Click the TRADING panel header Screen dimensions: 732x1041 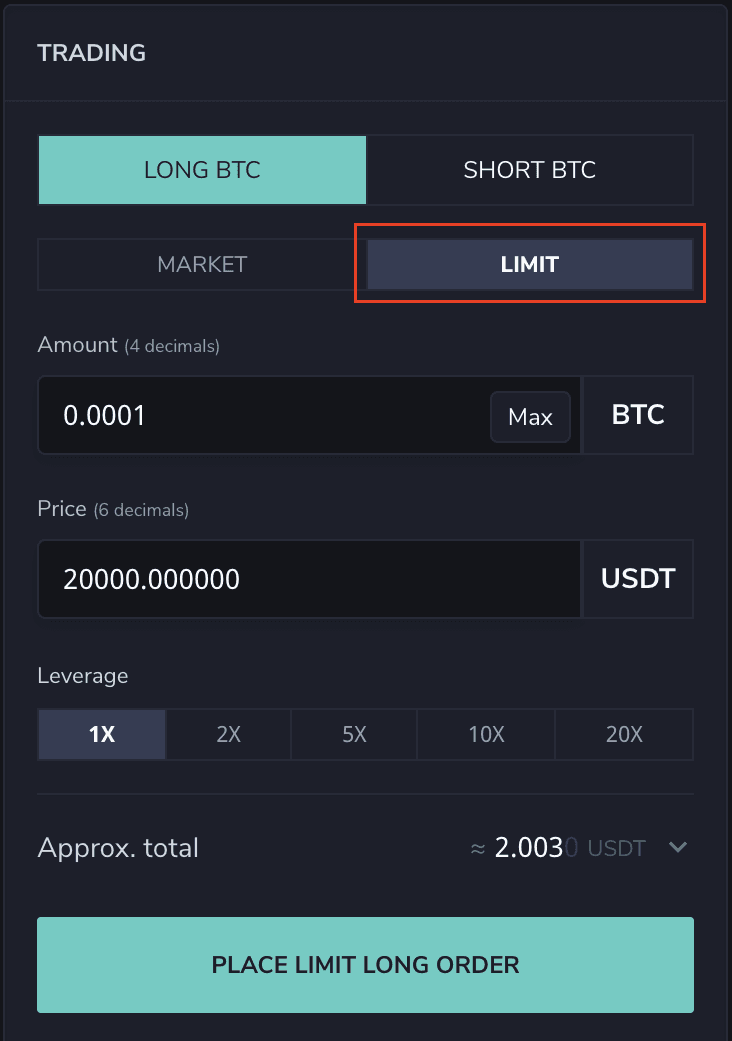pos(92,53)
